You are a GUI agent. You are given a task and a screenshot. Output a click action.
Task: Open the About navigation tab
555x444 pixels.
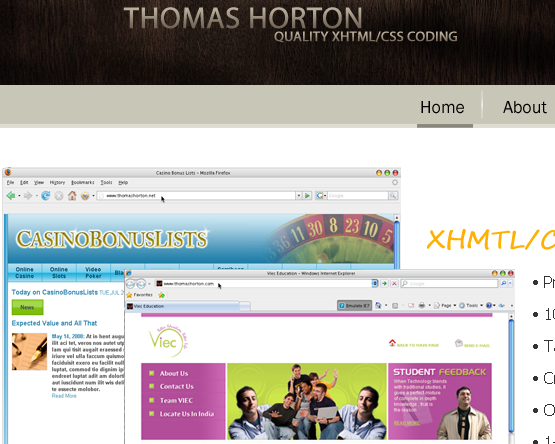[x=525, y=107]
